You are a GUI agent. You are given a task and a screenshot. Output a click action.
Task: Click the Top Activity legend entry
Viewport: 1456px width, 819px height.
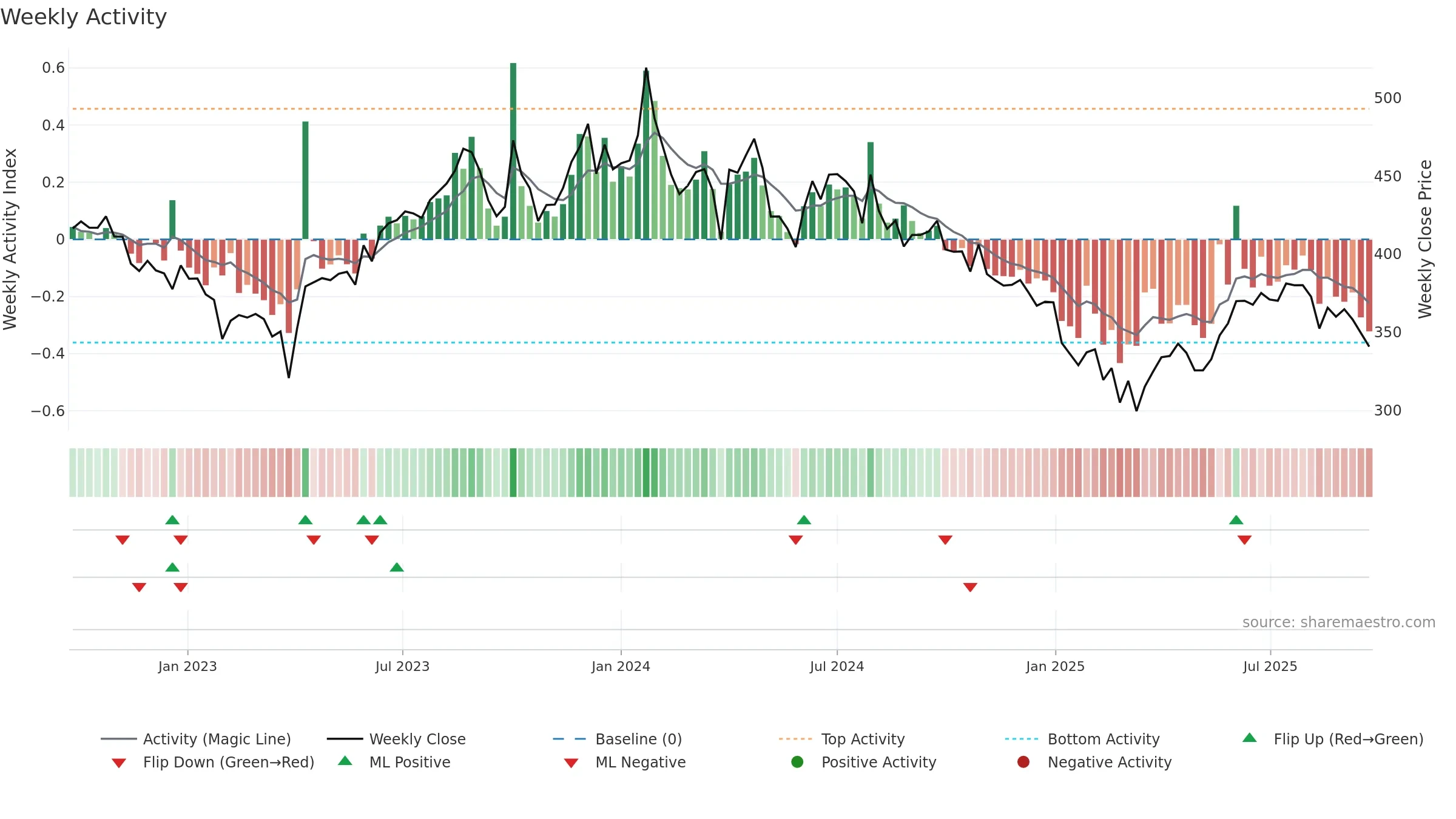click(842, 739)
